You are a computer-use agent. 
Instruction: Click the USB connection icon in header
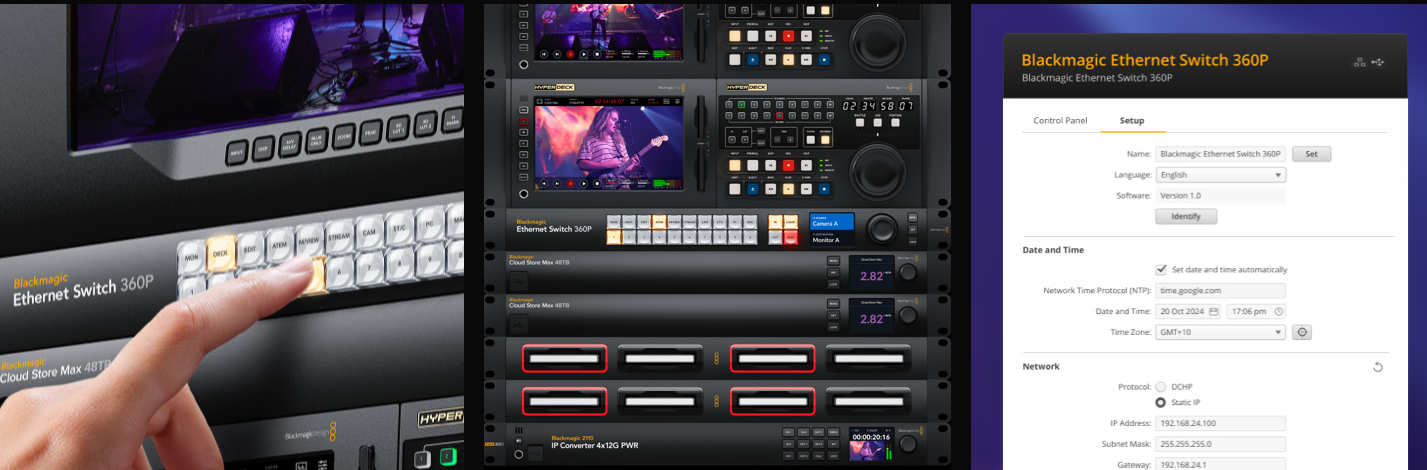1379,62
